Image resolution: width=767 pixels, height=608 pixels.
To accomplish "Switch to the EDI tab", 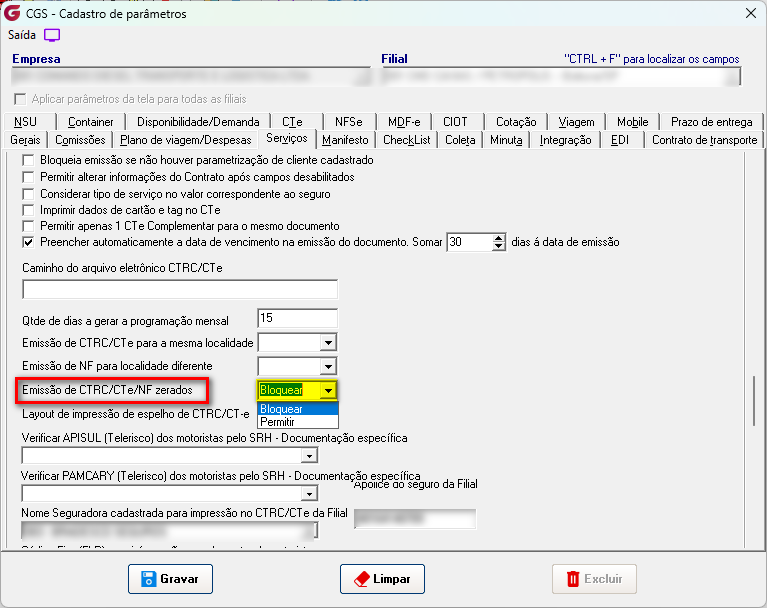I will pos(620,140).
